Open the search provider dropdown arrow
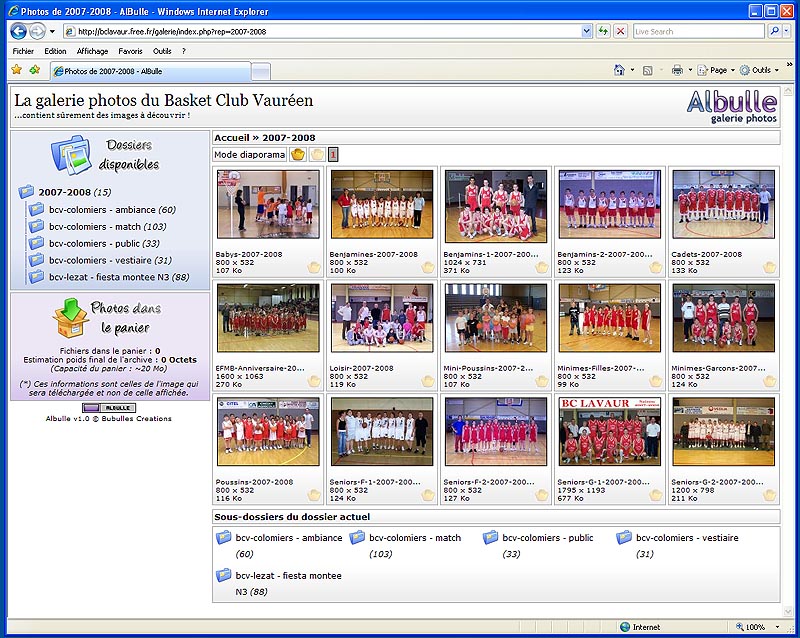Image resolution: width=800 pixels, height=638 pixels. point(786,32)
